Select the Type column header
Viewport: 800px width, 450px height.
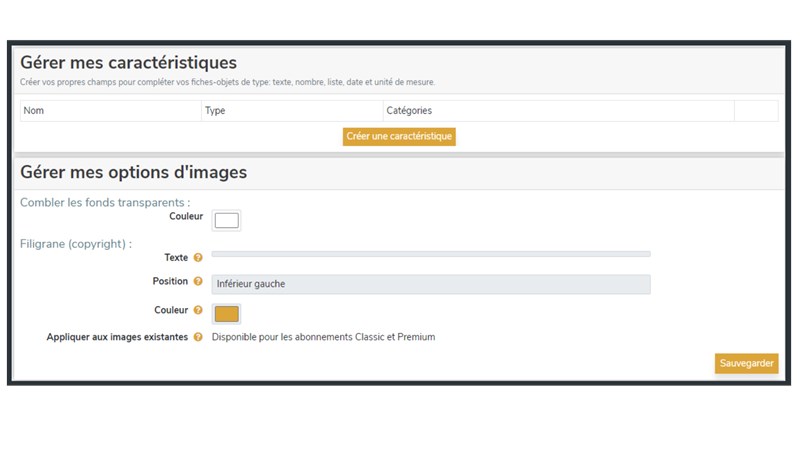pyautogui.click(x=292, y=111)
